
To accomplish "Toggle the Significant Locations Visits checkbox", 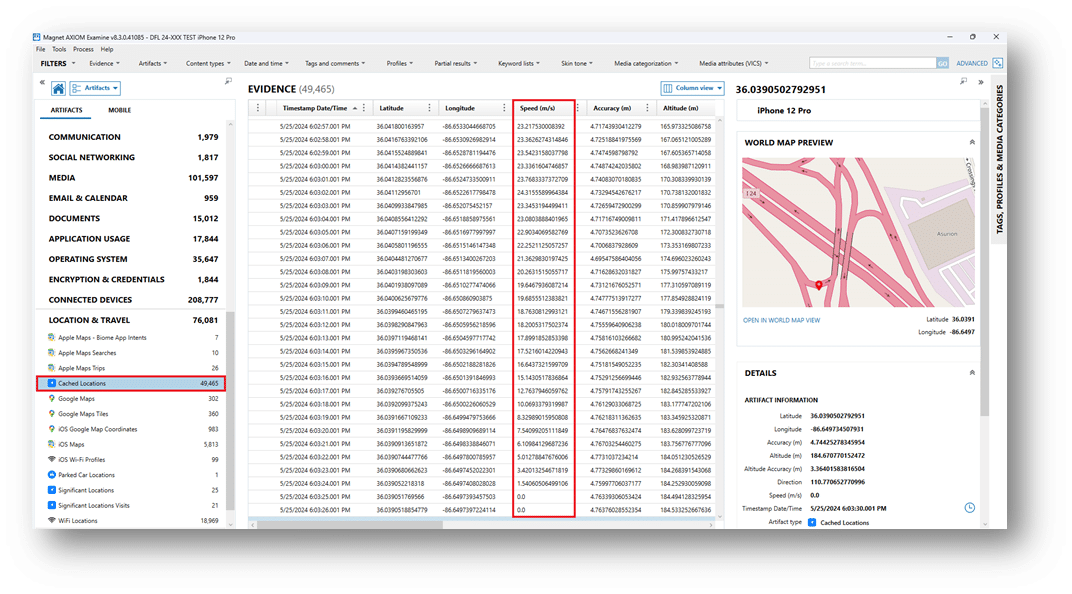I will (x=52, y=505).
